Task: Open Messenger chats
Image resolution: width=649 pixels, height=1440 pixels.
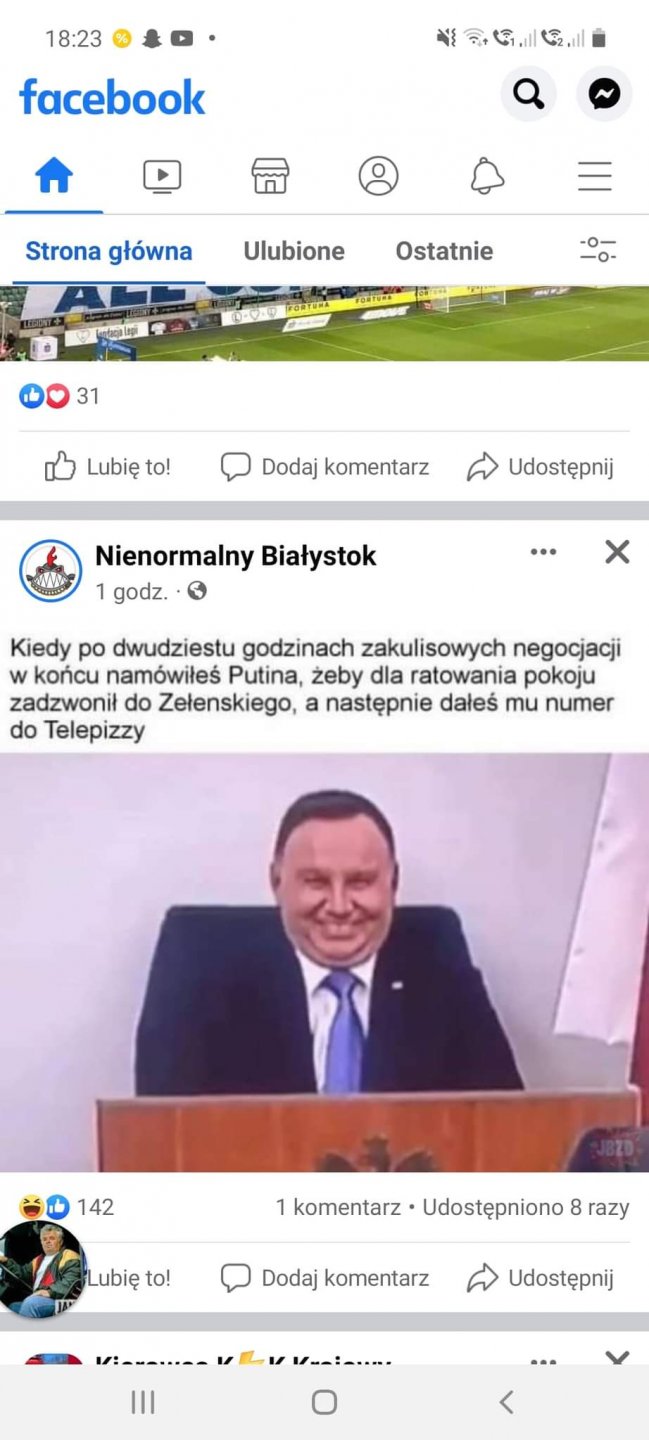Action: tap(604, 95)
